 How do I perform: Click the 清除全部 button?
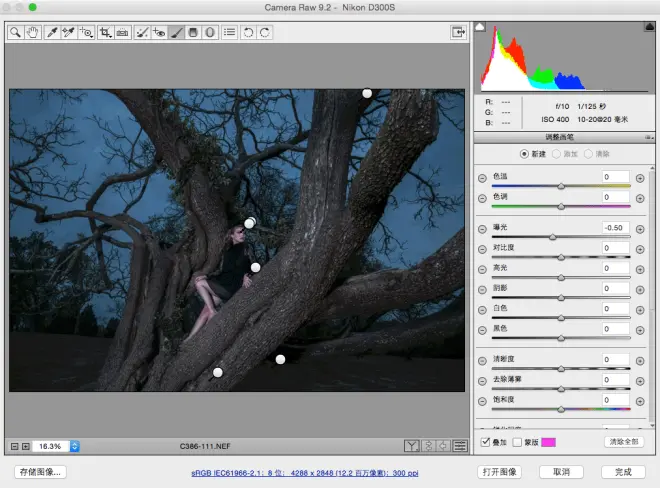624,442
